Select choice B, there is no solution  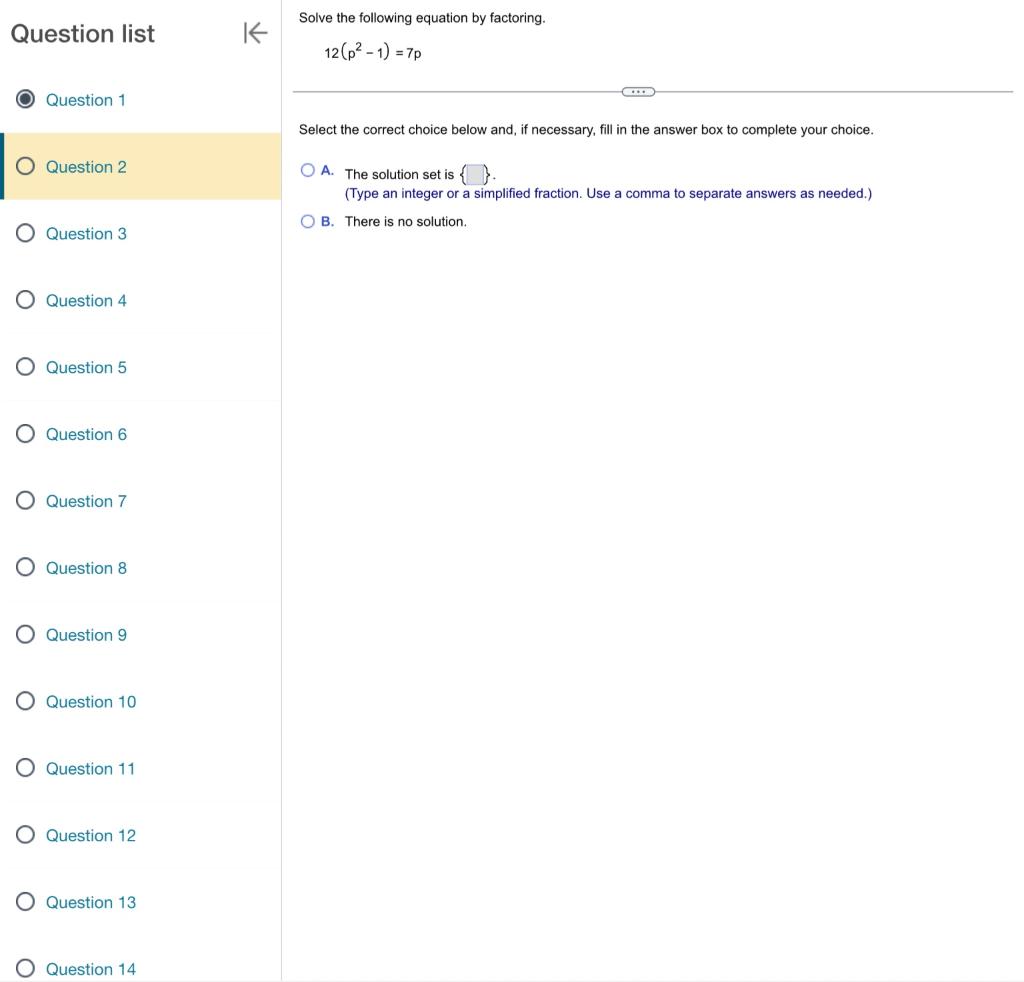pyautogui.click(x=306, y=221)
